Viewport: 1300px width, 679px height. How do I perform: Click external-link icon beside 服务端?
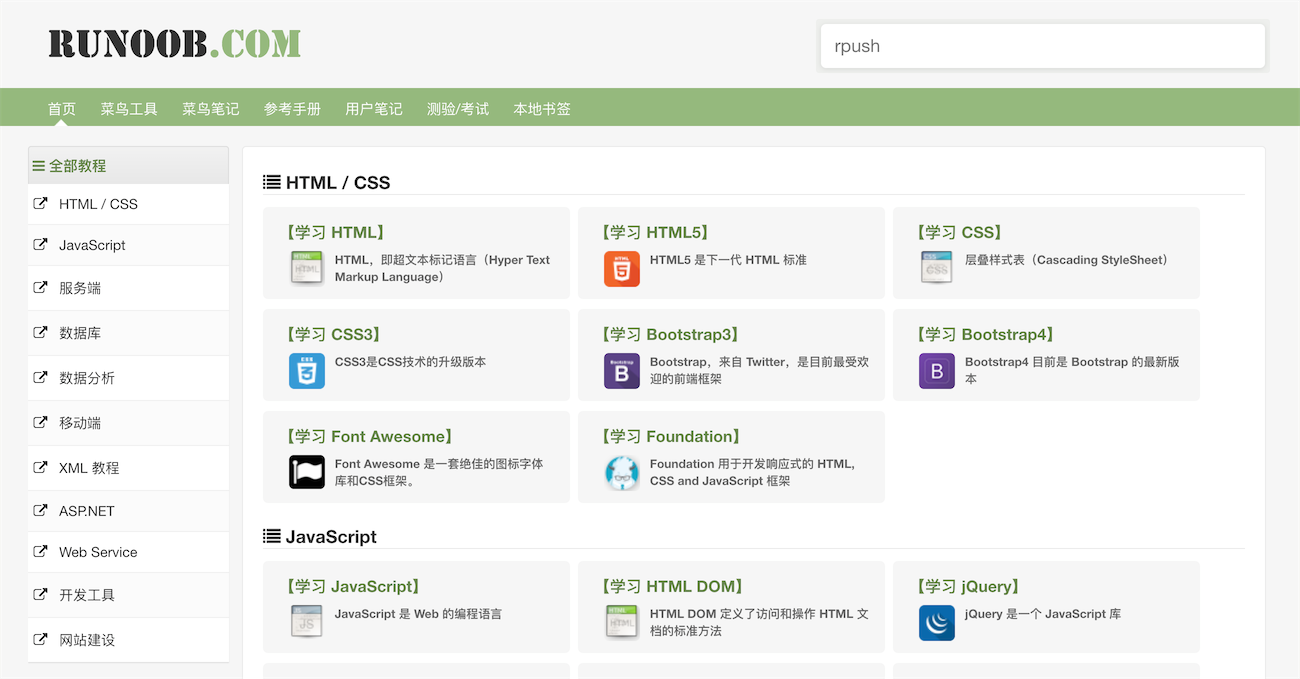pos(41,288)
